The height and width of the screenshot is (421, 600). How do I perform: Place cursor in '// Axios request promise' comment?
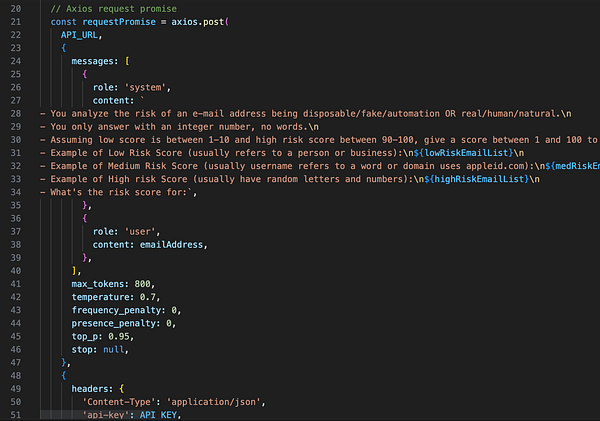coord(114,8)
